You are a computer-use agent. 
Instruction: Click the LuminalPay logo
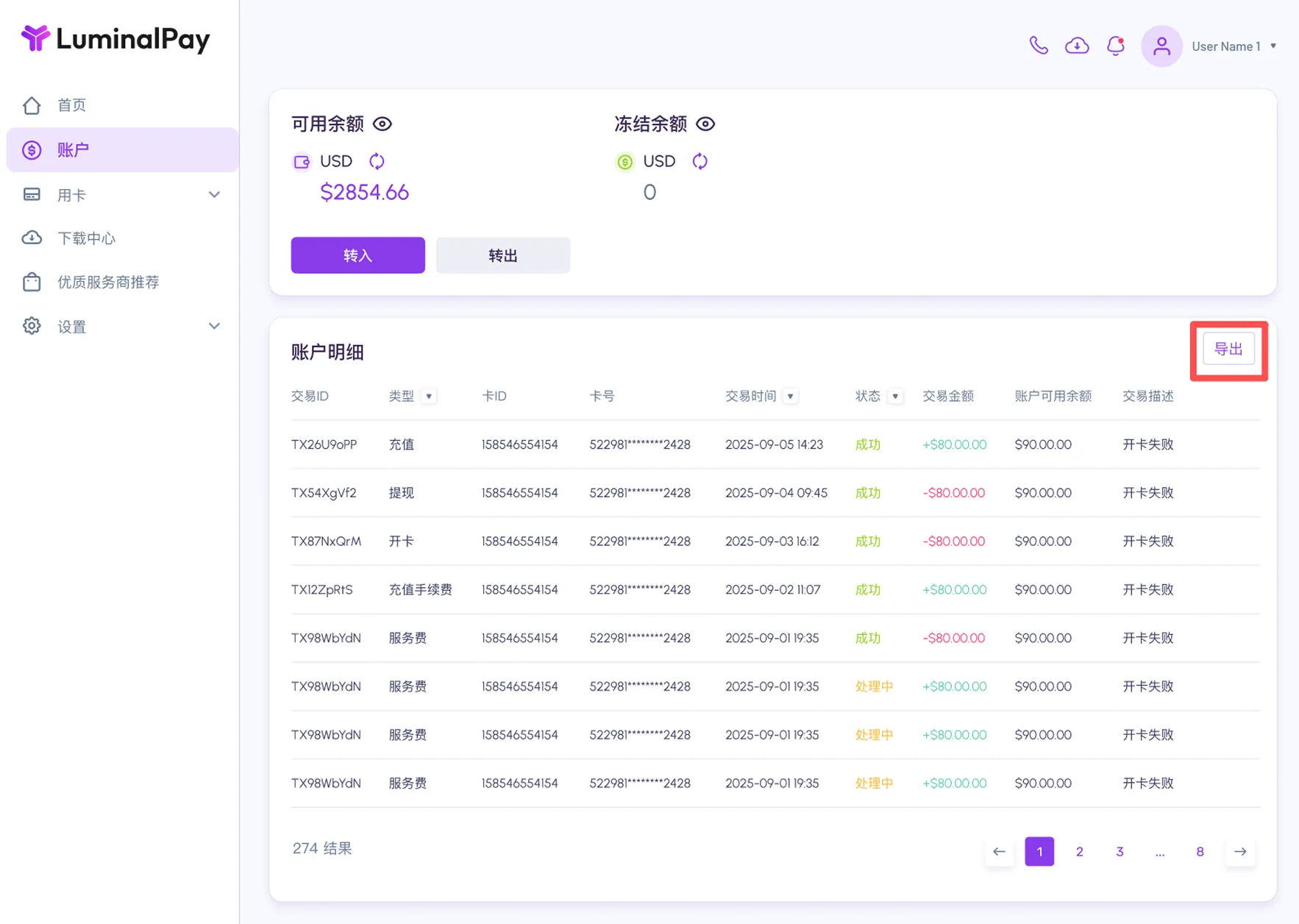115,38
